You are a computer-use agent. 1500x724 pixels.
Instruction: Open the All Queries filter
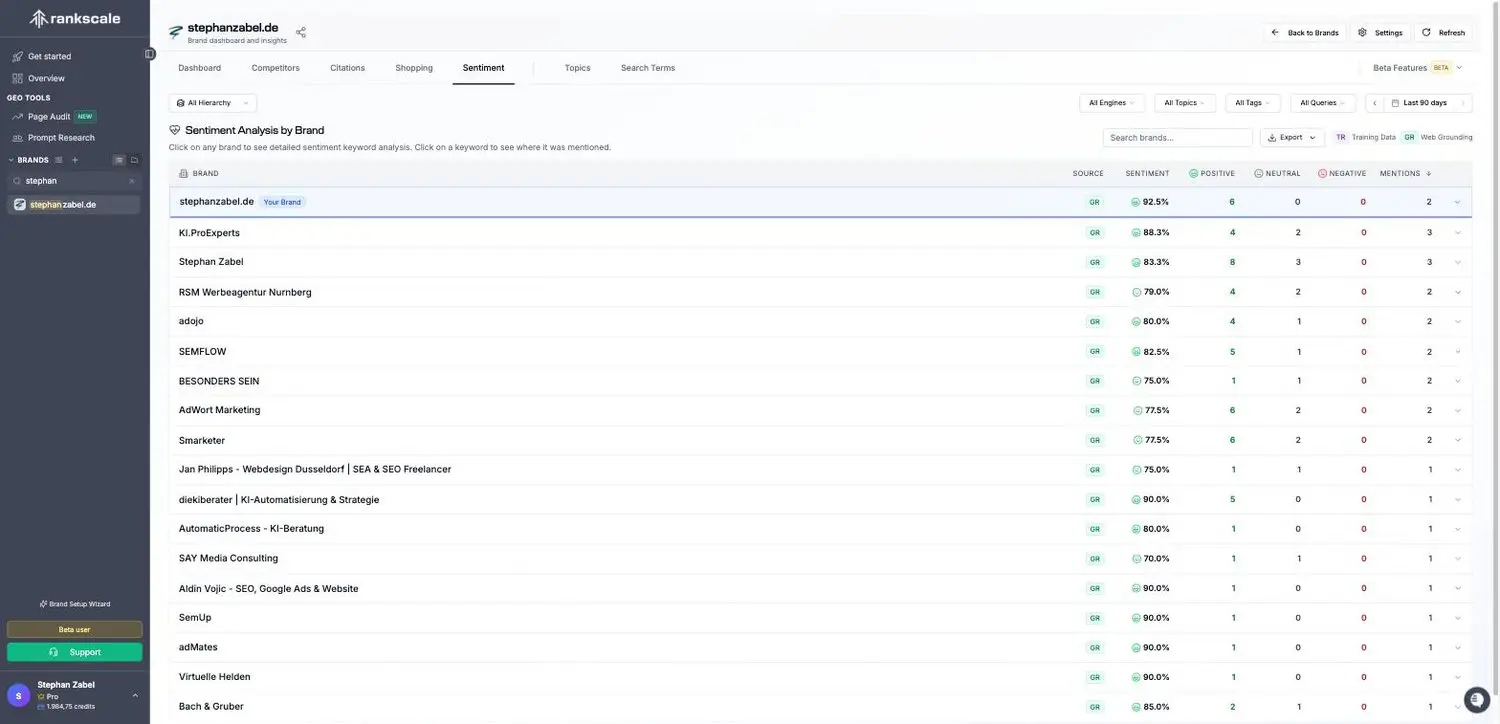(x=1323, y=103)
